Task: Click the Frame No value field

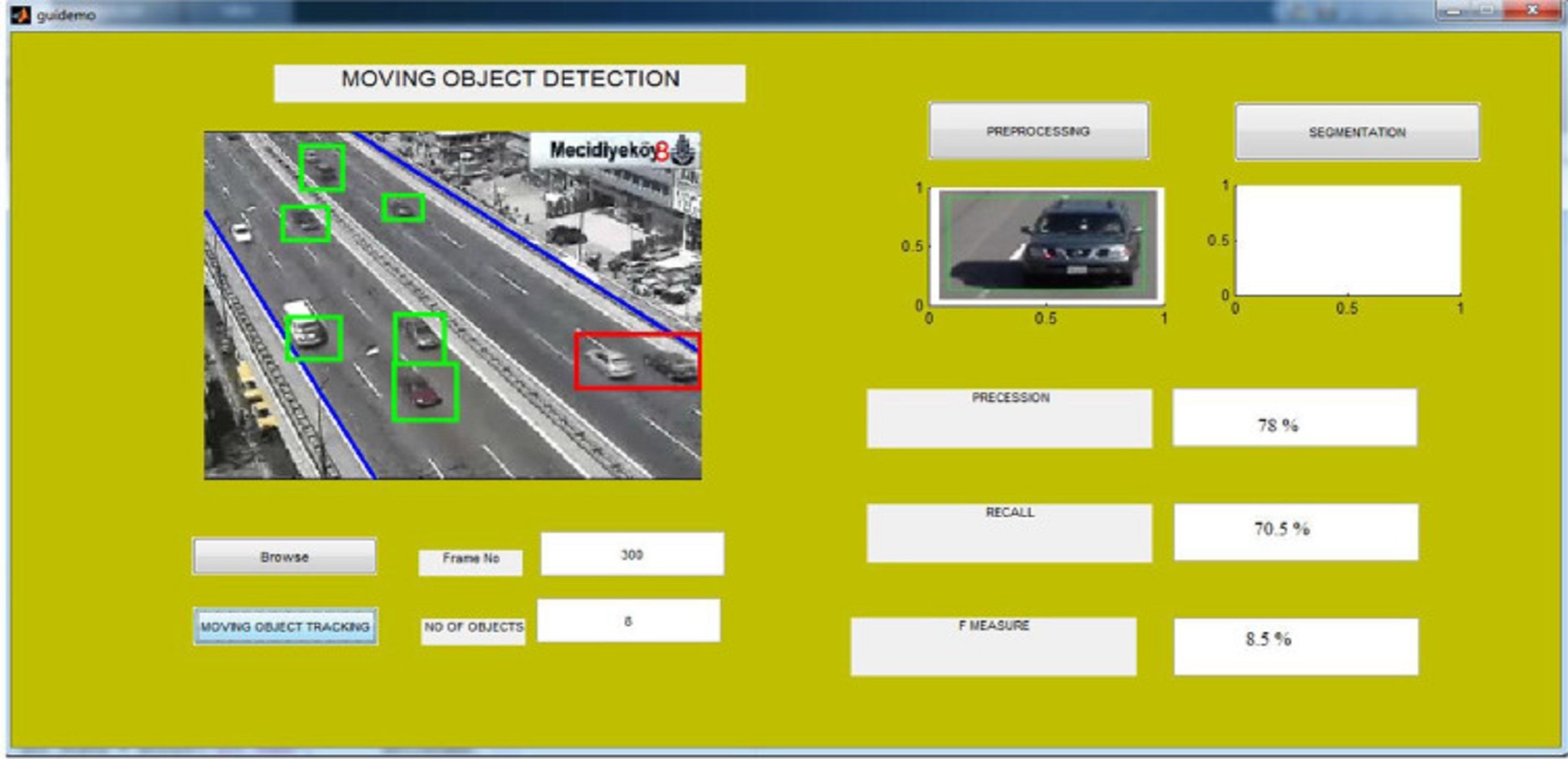Action: click(x=631, y=554)
